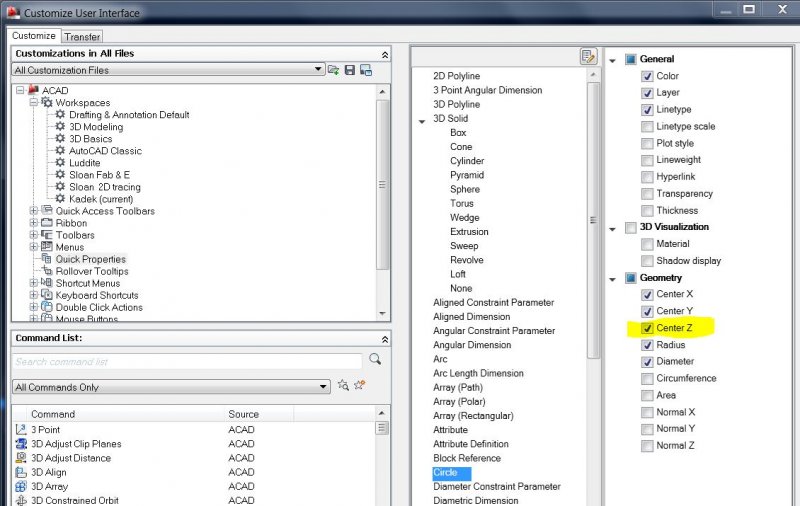Click the Menus node icon
Screen dimensions: 800x506
coord(46,246)
